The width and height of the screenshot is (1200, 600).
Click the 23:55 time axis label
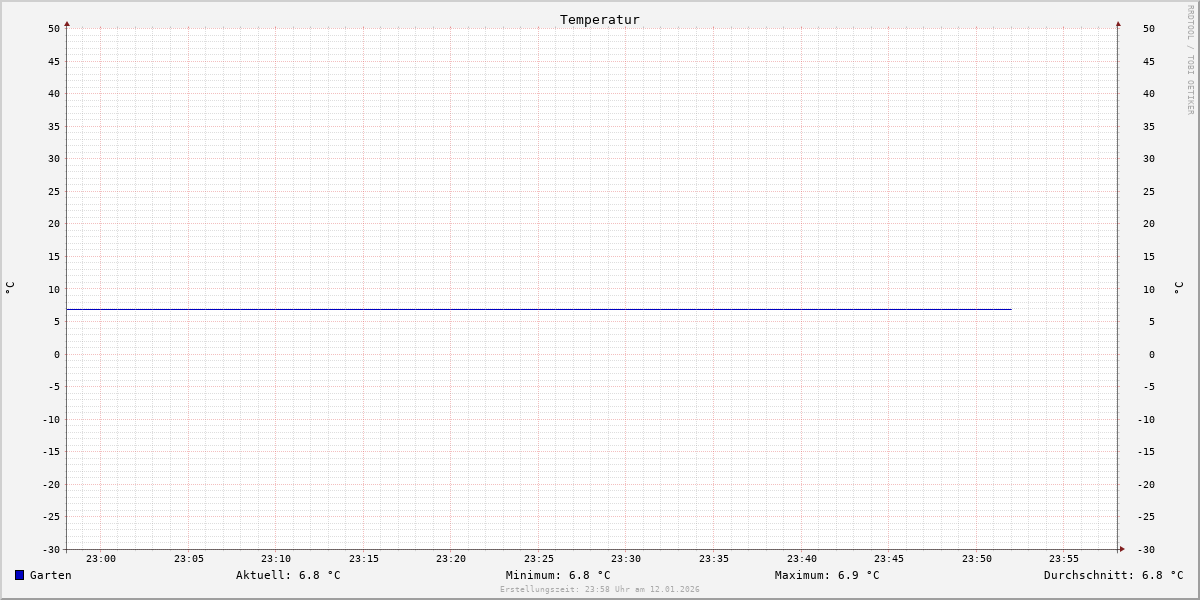1064,559
